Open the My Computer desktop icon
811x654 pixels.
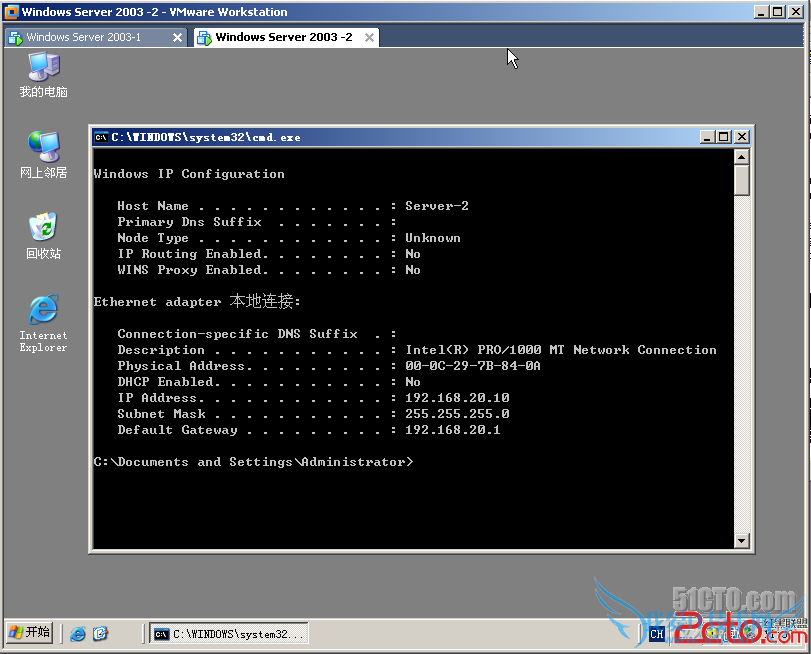(x=43, y=75)
